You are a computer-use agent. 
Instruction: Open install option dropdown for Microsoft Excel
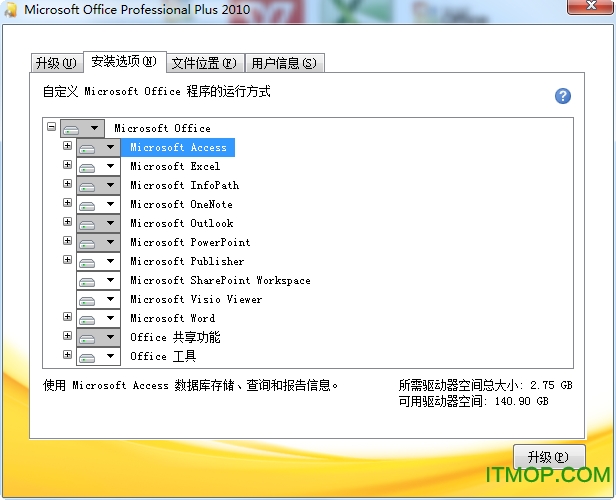coord(98,167)
